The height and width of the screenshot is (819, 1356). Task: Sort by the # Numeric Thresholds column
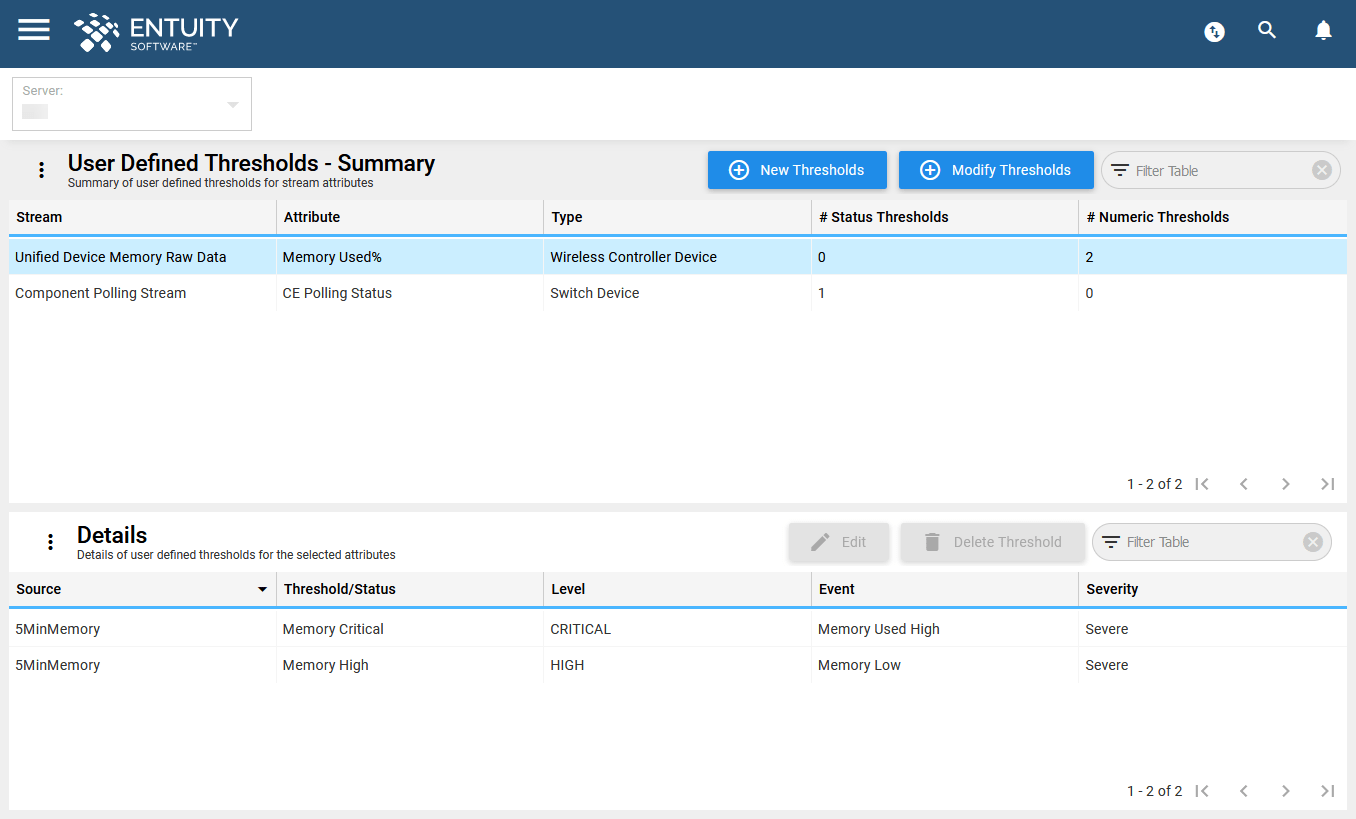[1158, 217]
